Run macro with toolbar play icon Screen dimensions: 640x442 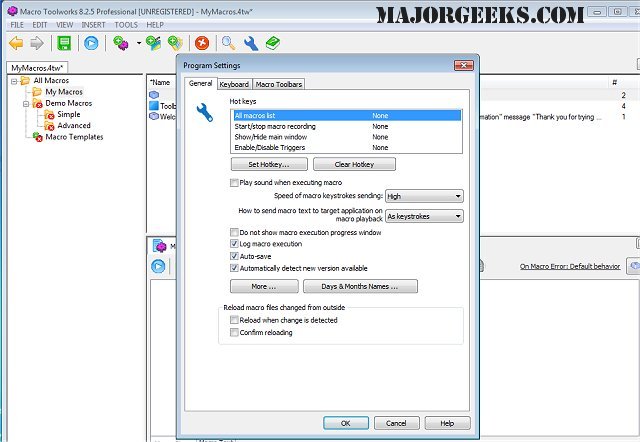91,43
